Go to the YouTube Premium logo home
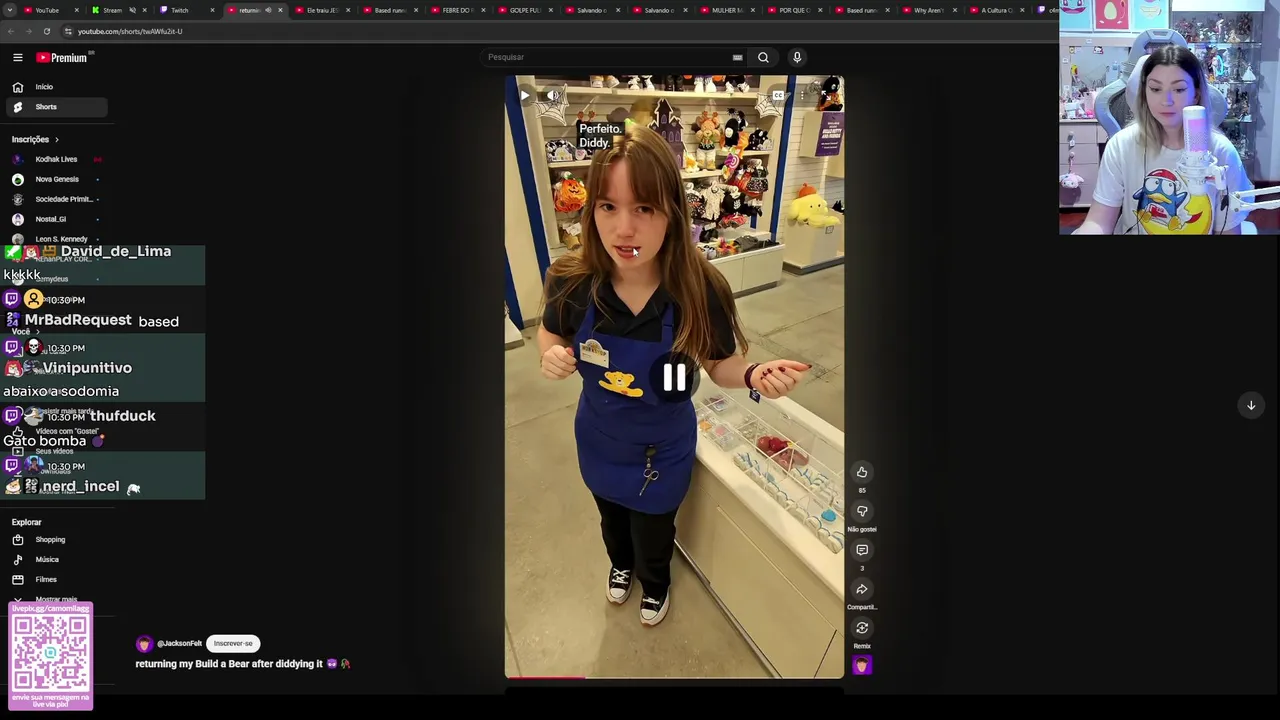The width and height of the screenshot is (1280, 720). [62, 57]
